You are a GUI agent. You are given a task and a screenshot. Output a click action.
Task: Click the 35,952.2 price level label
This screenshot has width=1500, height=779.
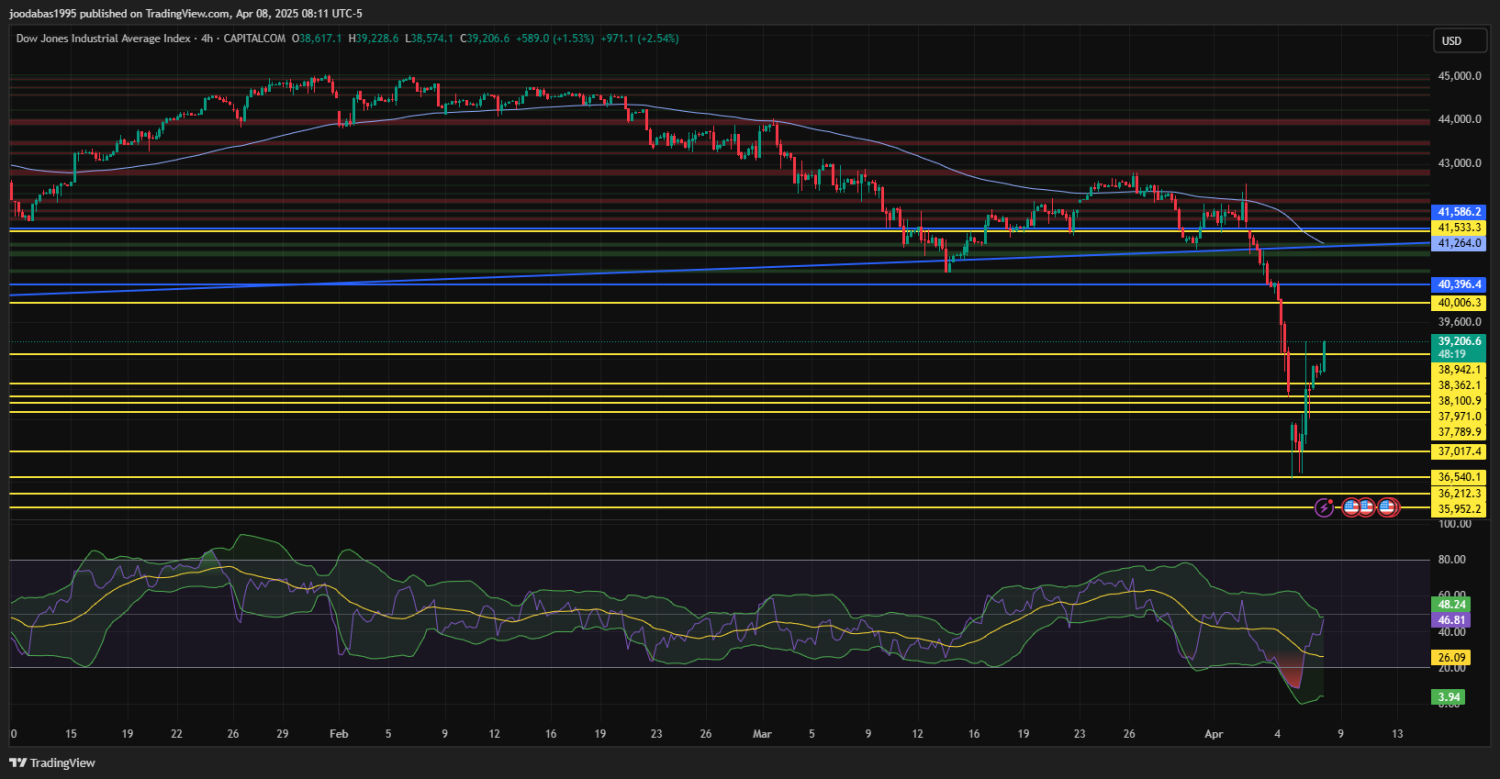(x=1459, y=508)
